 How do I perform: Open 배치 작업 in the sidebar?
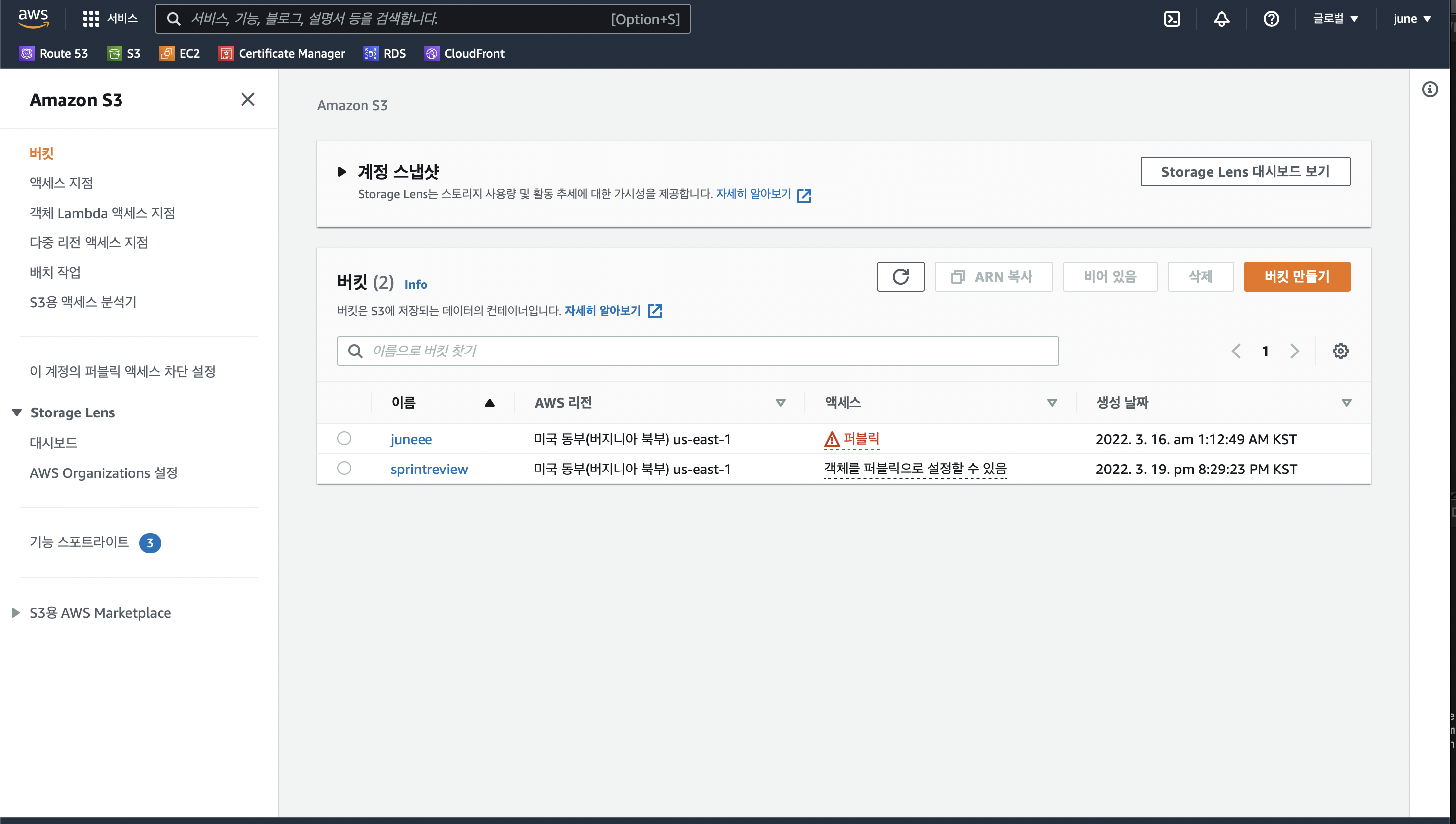(55, 272)
